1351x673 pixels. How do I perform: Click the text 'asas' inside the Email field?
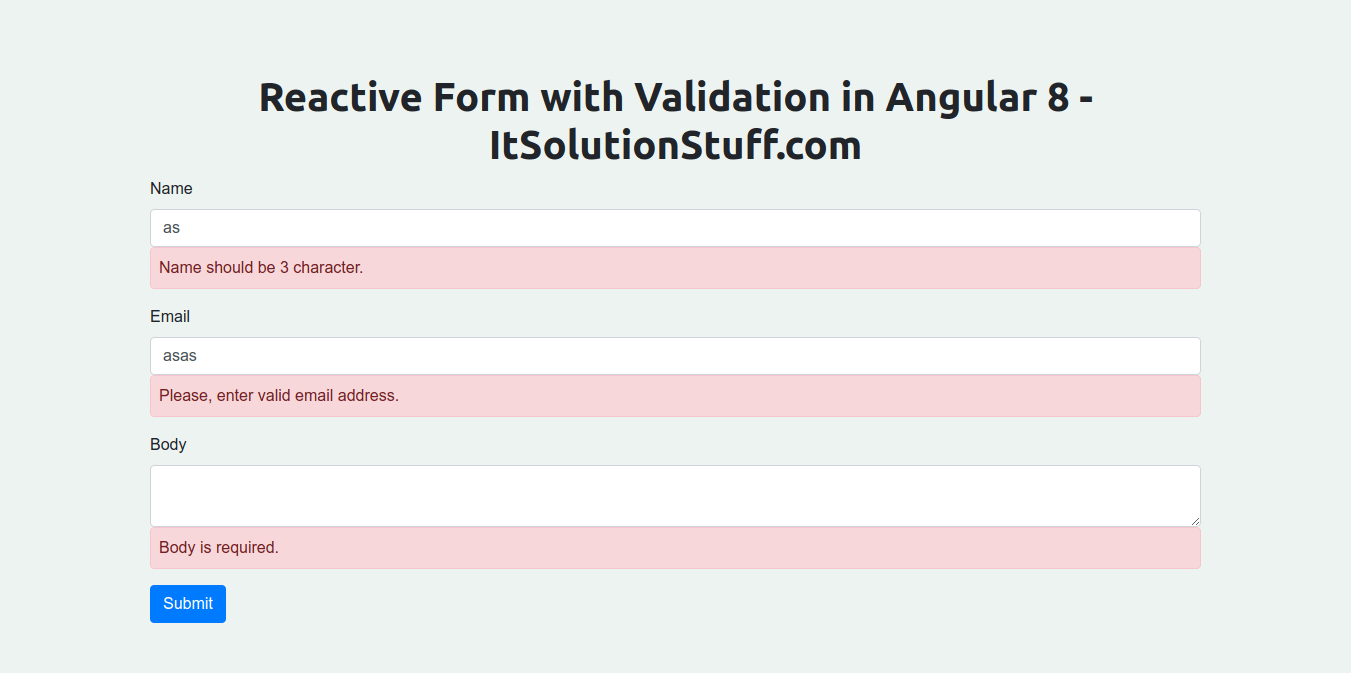pyautogui.click(x=180, y=355)
